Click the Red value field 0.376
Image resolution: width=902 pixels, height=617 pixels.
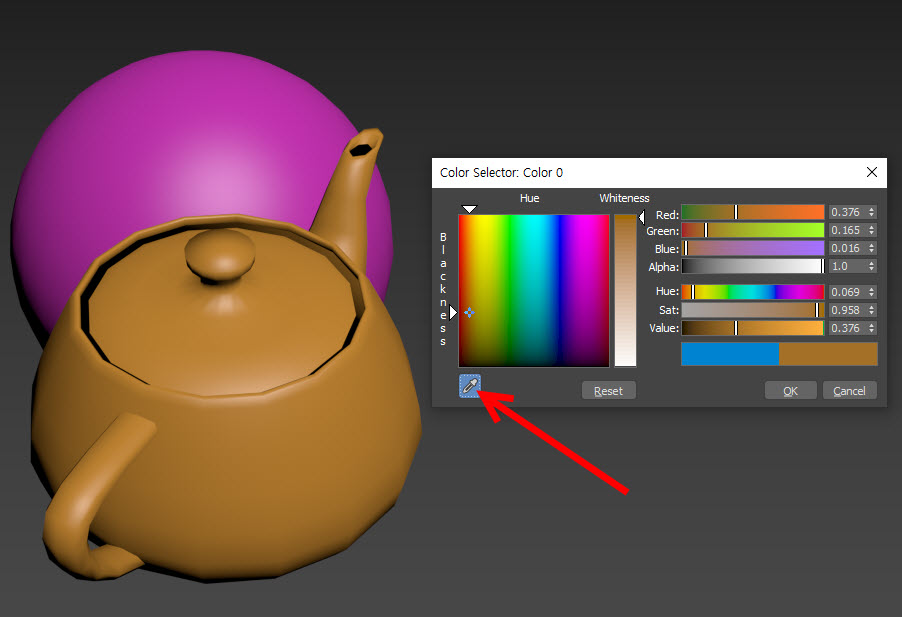point(847,212)
